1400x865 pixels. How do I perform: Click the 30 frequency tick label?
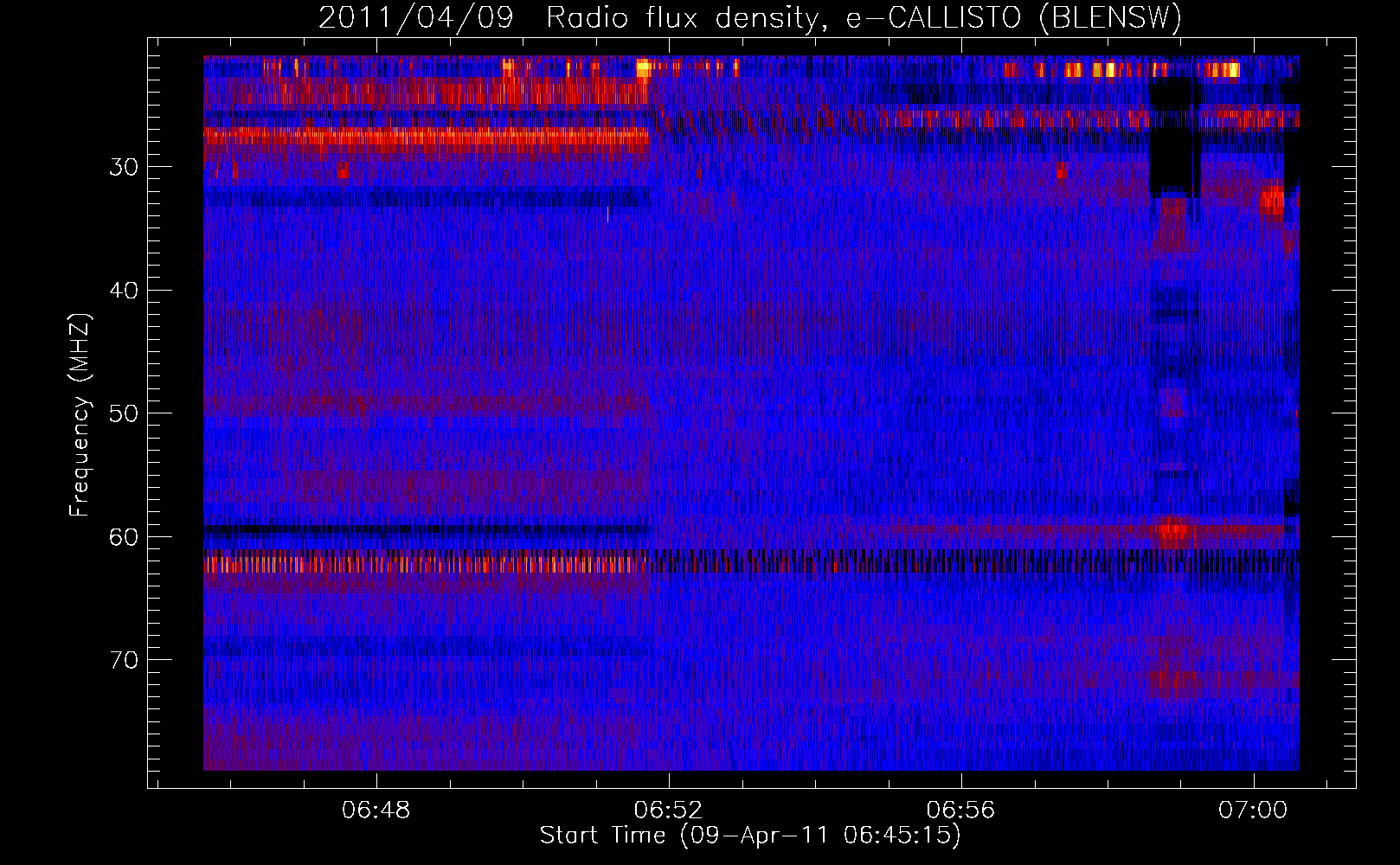[x=124, y=167]
